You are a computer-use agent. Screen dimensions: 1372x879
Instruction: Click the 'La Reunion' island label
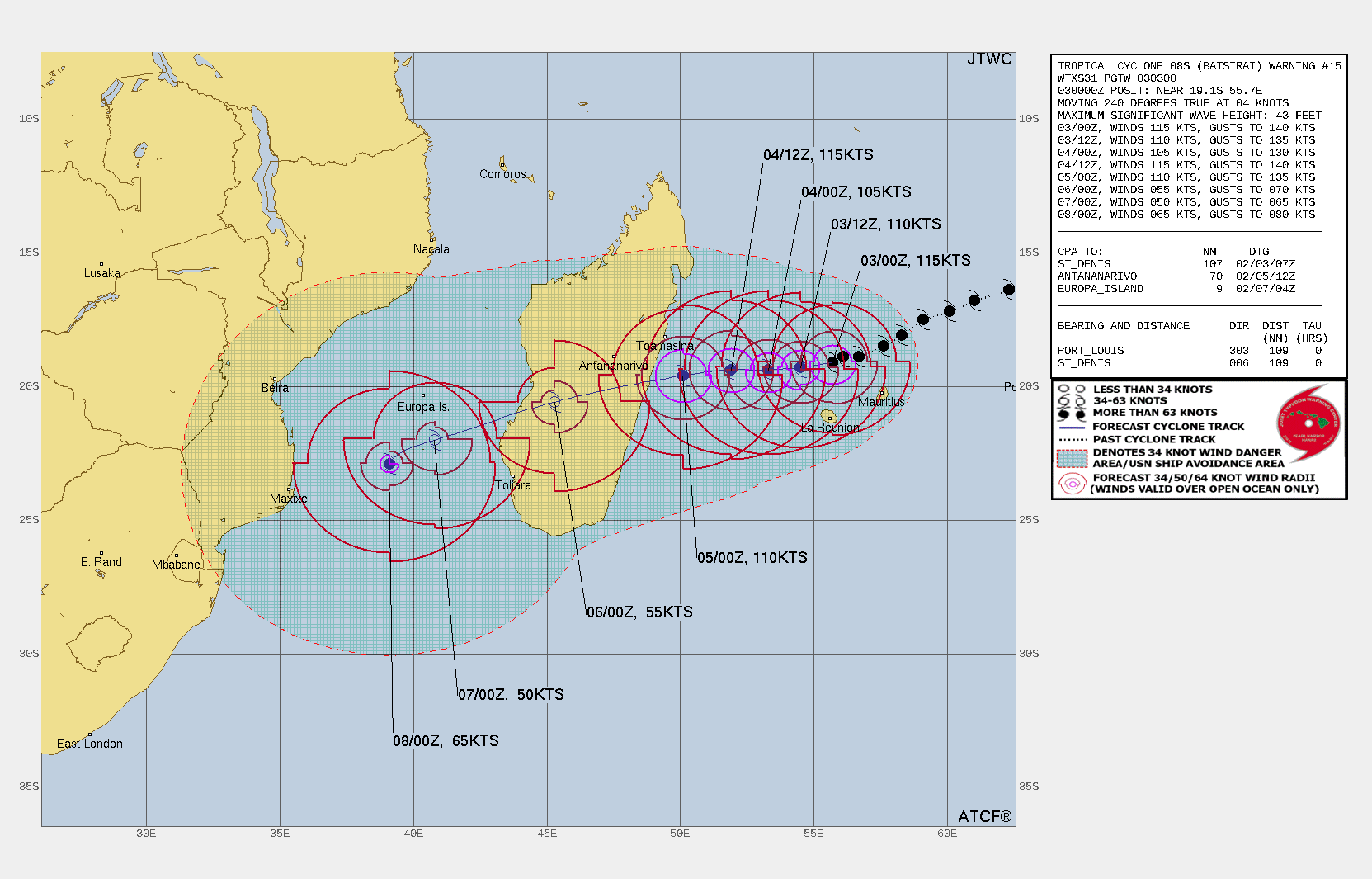pos(830,428)
